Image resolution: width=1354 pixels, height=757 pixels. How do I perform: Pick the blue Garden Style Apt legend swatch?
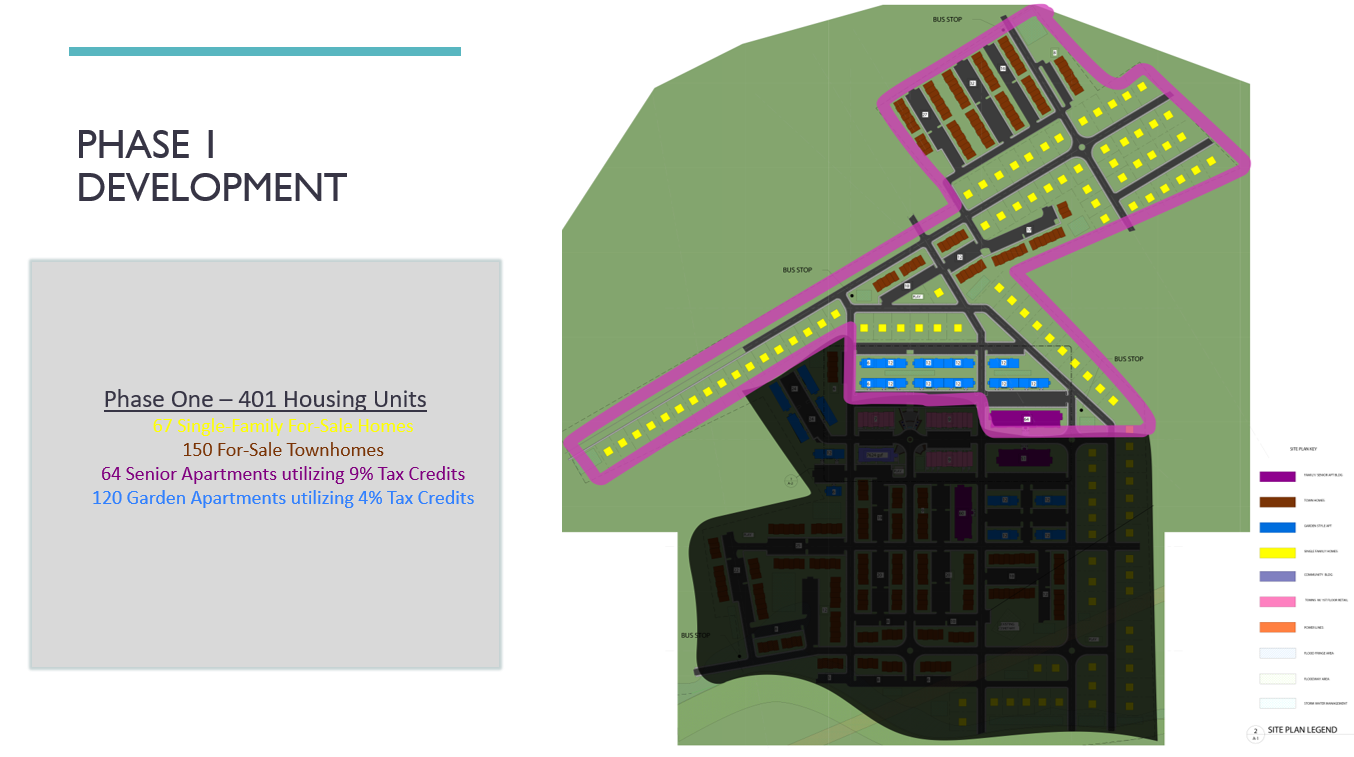pos(1276,527)
